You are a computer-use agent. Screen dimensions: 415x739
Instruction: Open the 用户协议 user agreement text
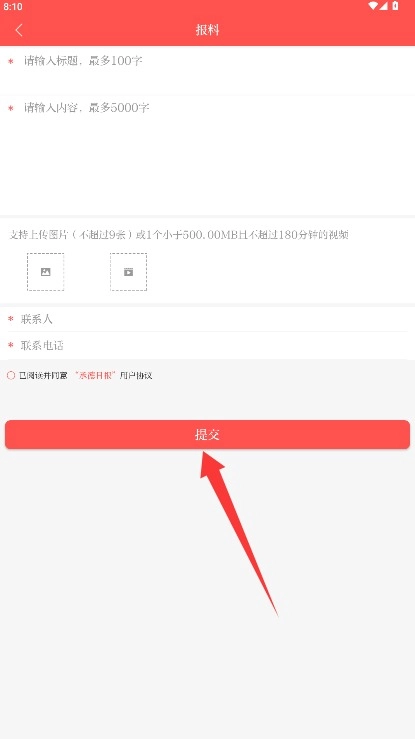136,376
